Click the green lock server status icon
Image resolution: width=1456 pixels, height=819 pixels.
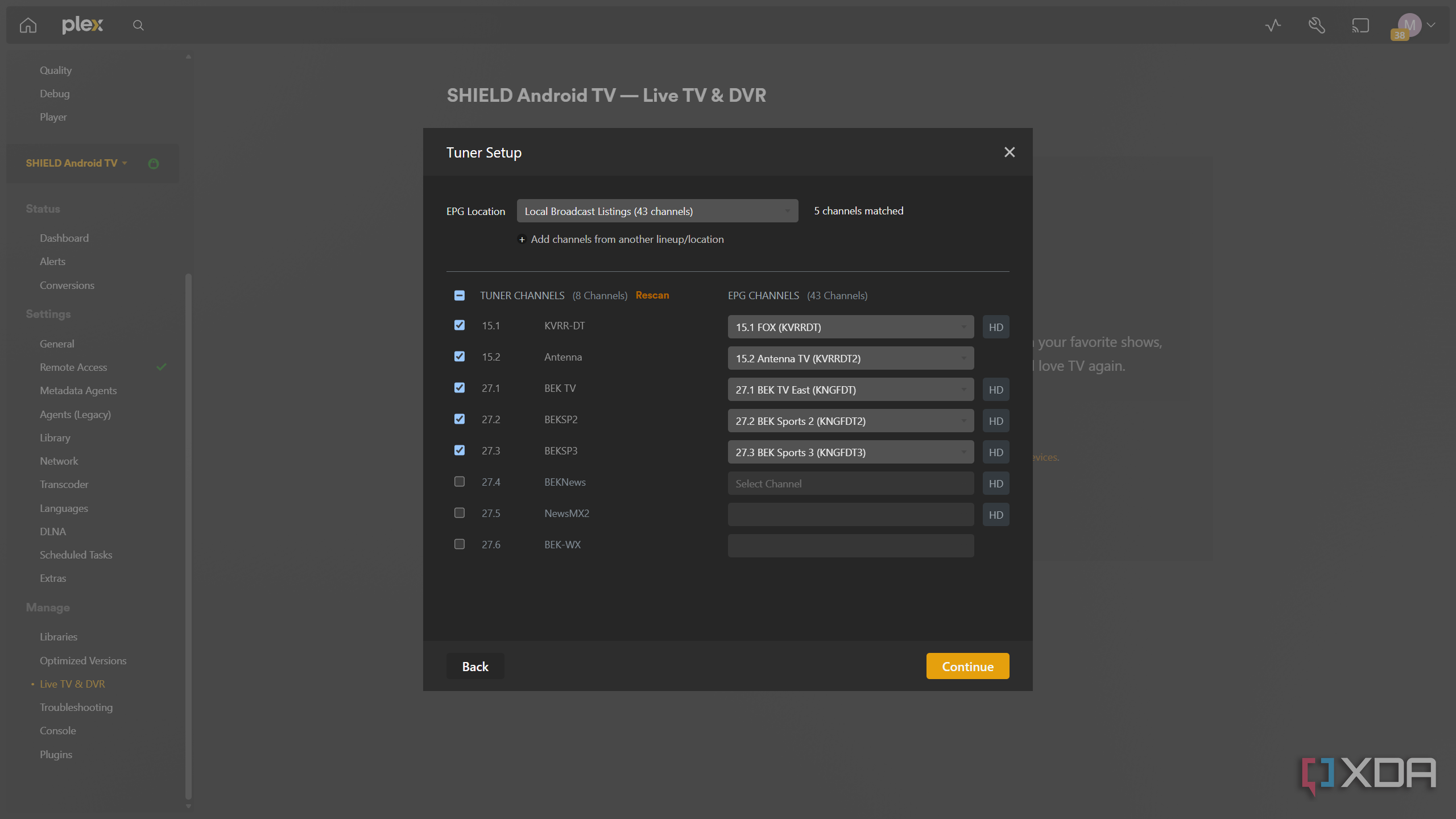[x=154, y=164]
